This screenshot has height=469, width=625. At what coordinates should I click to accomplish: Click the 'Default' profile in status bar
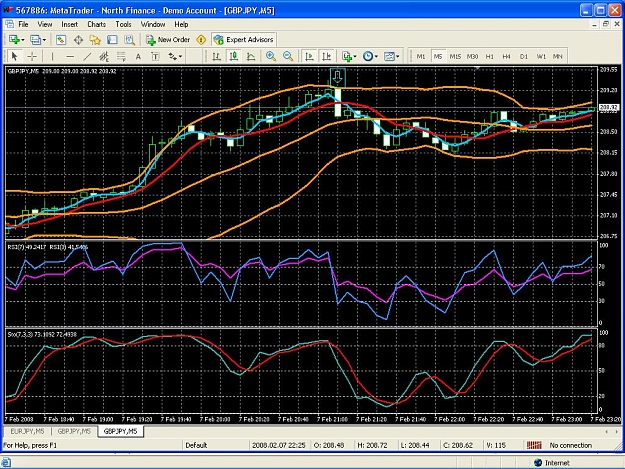(x=196, y=445)
